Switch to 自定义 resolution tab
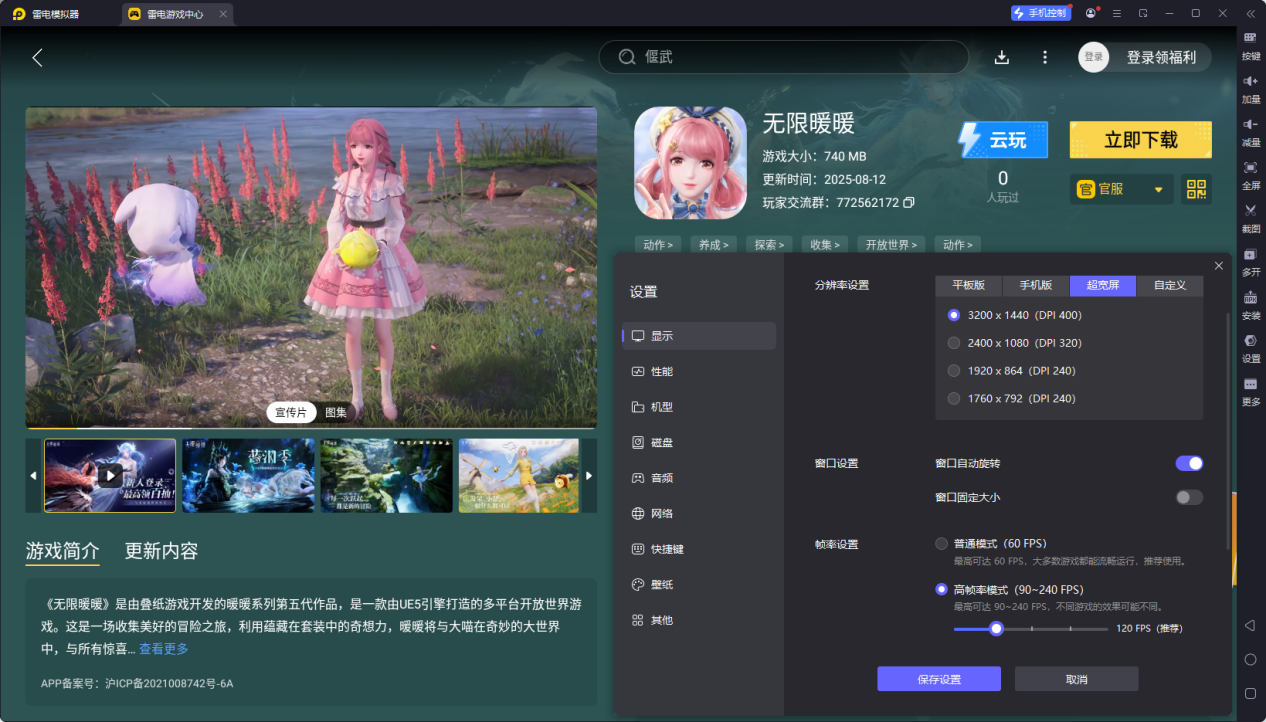This screenshot has width=1266, height=722. [x=1170, y=285]
